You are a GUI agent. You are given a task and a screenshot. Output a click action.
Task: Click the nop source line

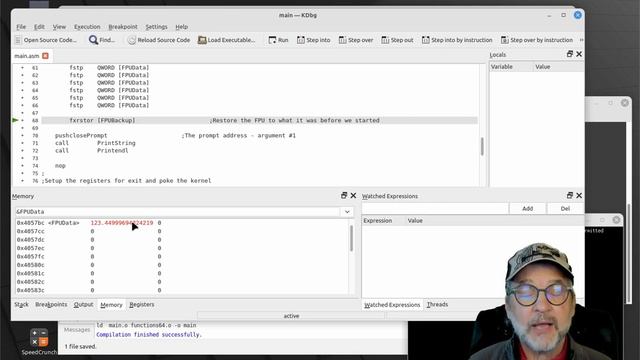(x=60, y=166)
